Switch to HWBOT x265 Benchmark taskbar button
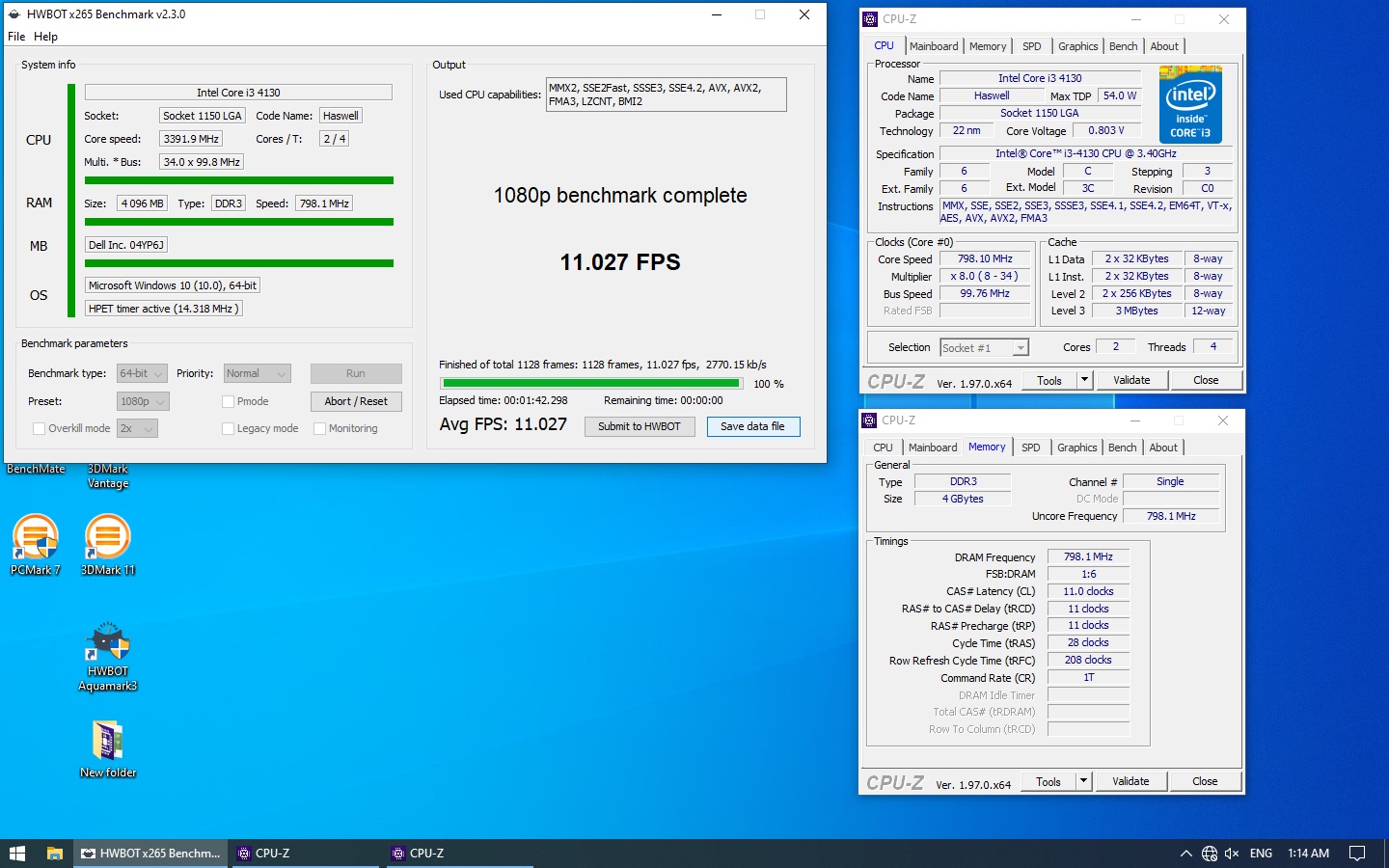 pos(150,854)
